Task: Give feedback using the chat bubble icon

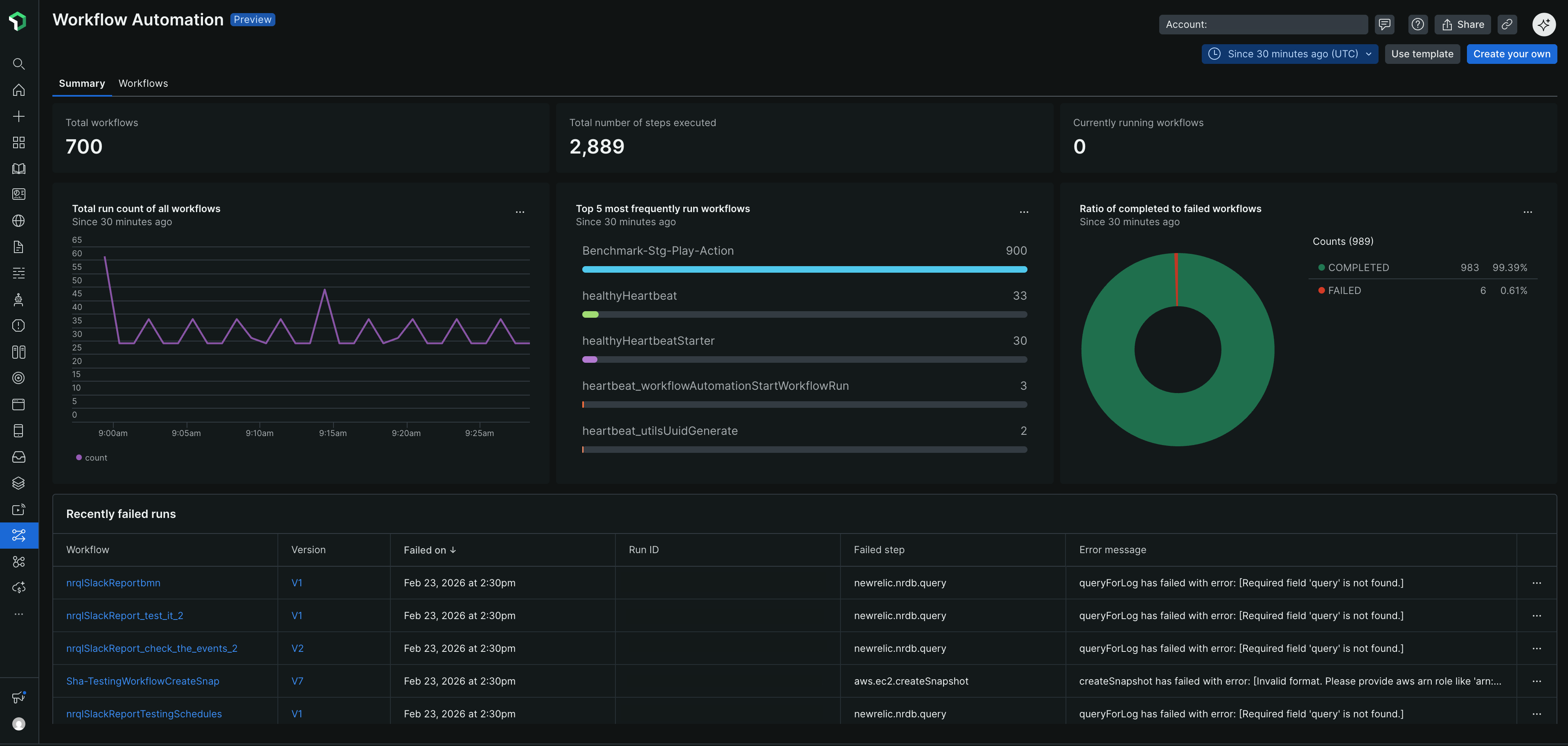Action: coord(1384,24)
